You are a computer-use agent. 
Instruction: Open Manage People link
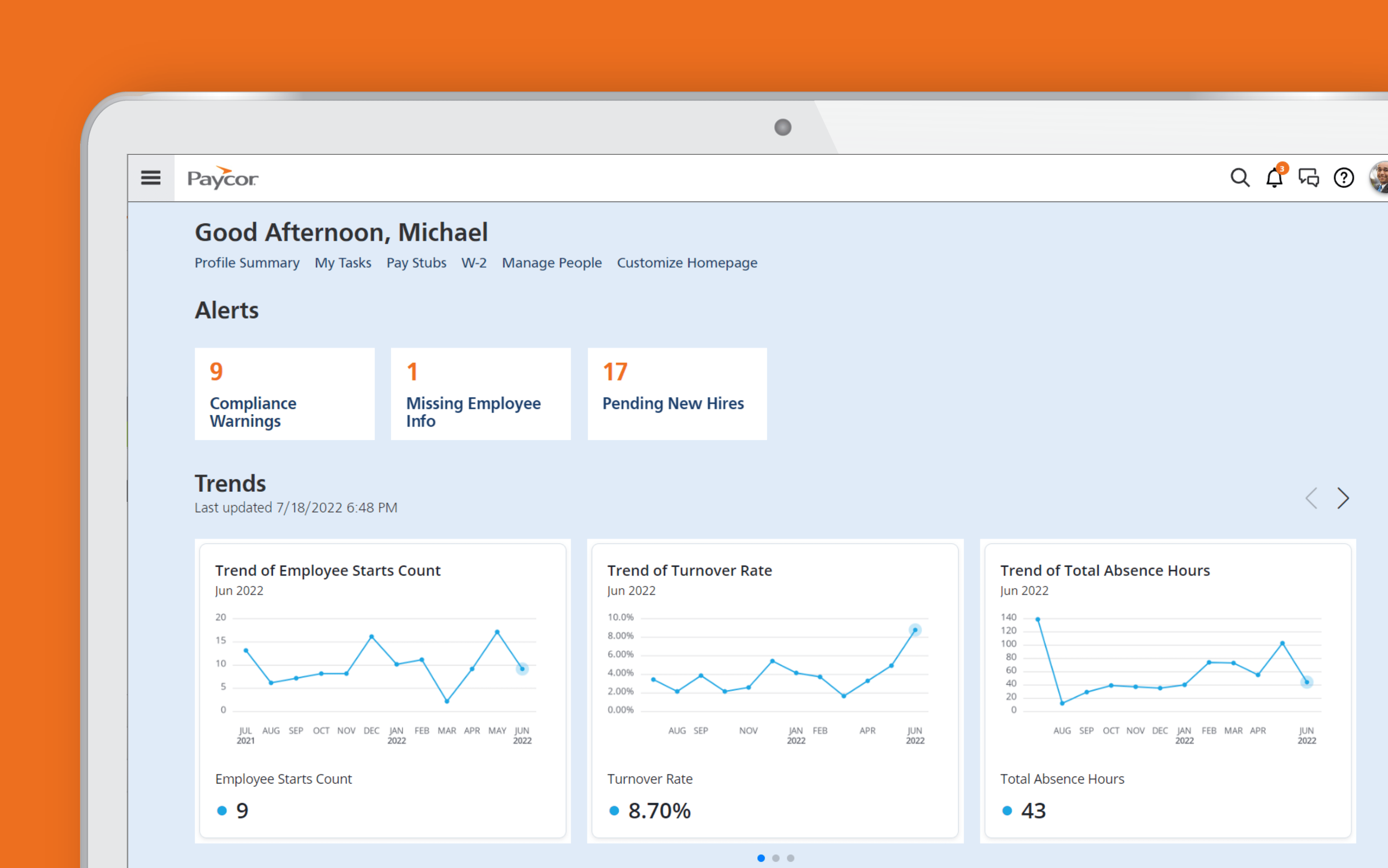(552, 263)
